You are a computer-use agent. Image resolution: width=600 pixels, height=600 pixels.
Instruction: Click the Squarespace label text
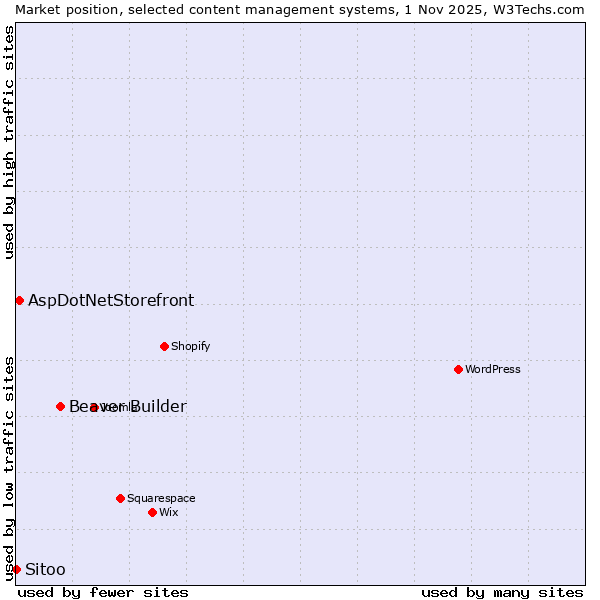161,498
